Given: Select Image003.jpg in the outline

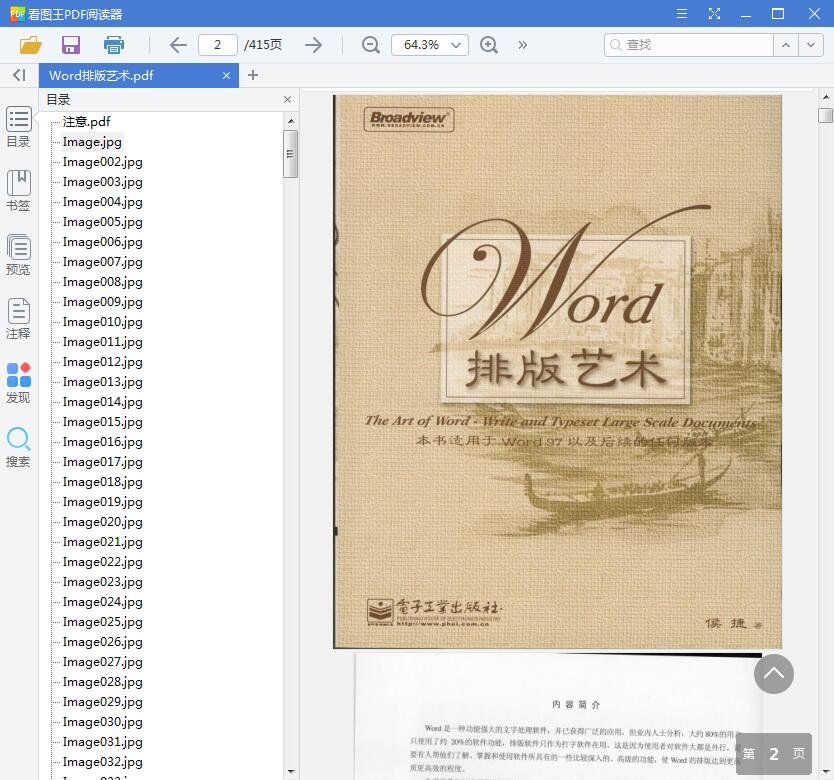Looking at the screenshot, I should tap(103, 182).
